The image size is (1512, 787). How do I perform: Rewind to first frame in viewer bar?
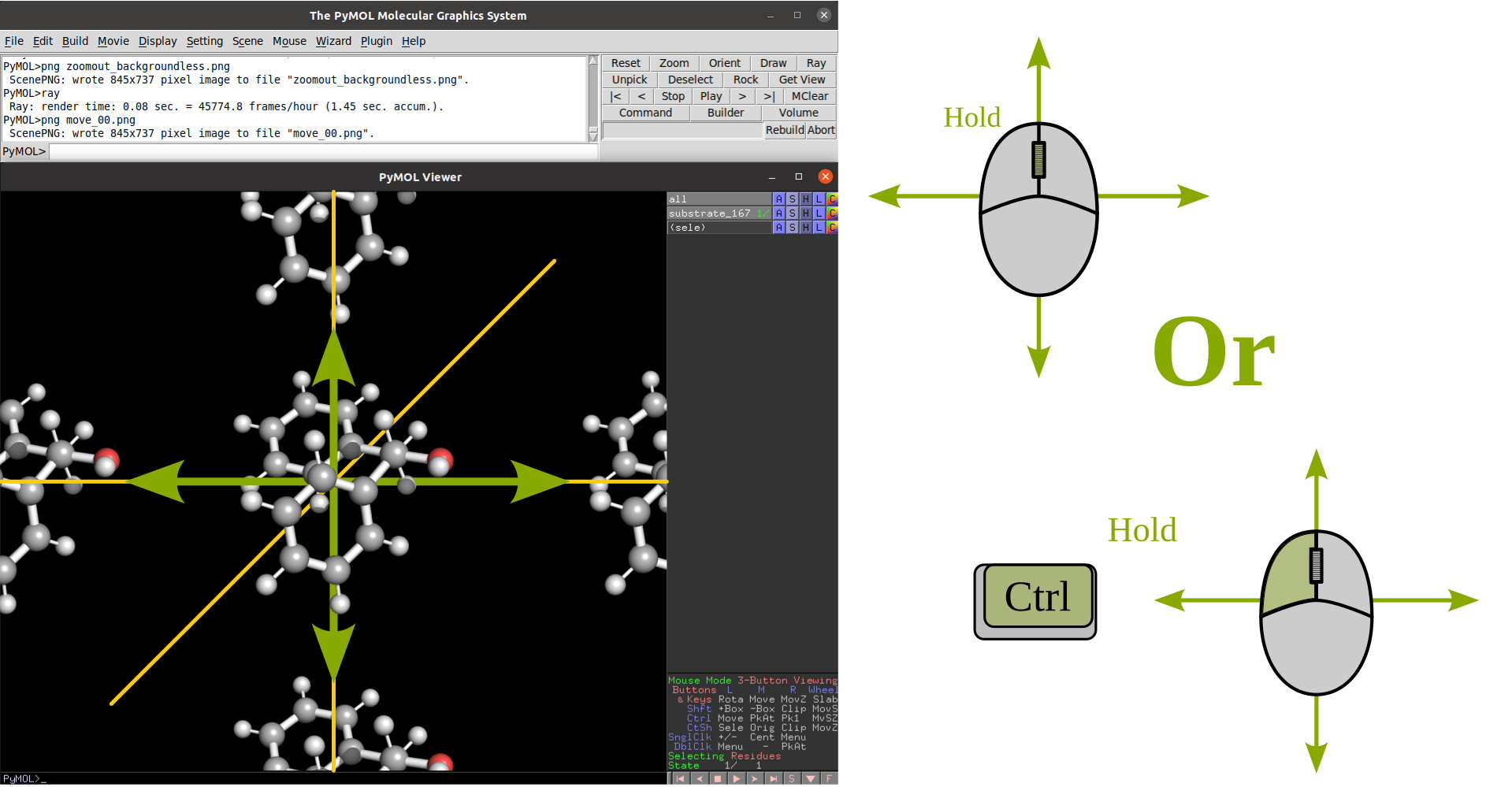tap(681, 778)
